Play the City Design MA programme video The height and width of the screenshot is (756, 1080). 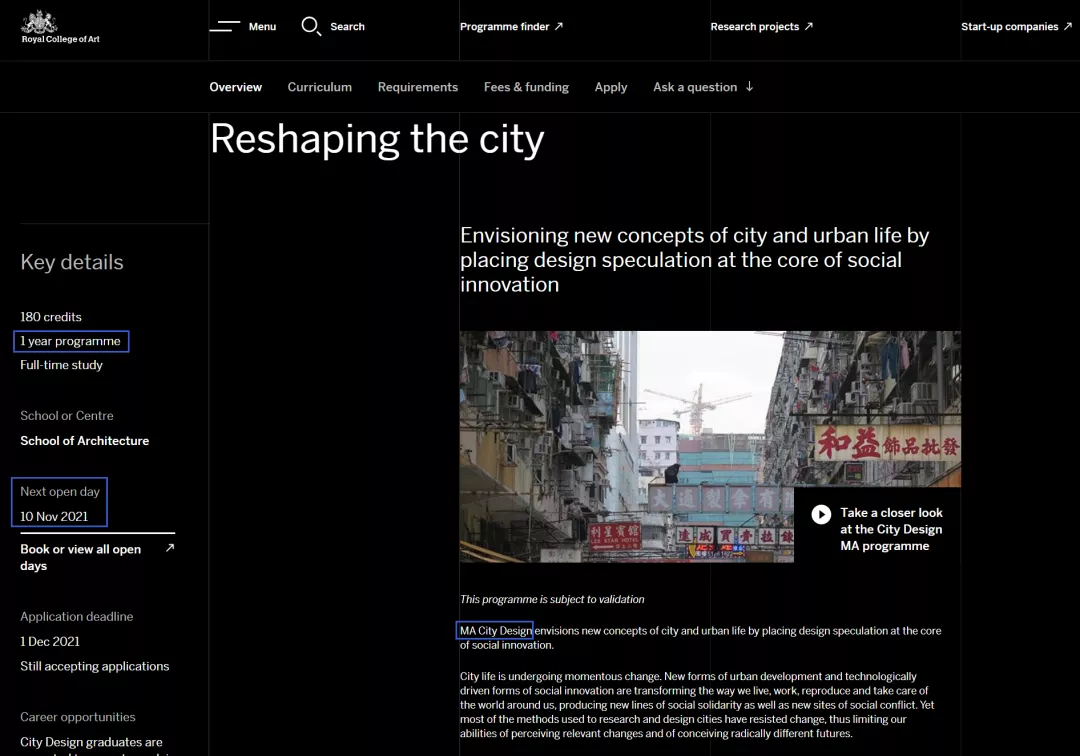pyautogui.click(x=821, y=514)
